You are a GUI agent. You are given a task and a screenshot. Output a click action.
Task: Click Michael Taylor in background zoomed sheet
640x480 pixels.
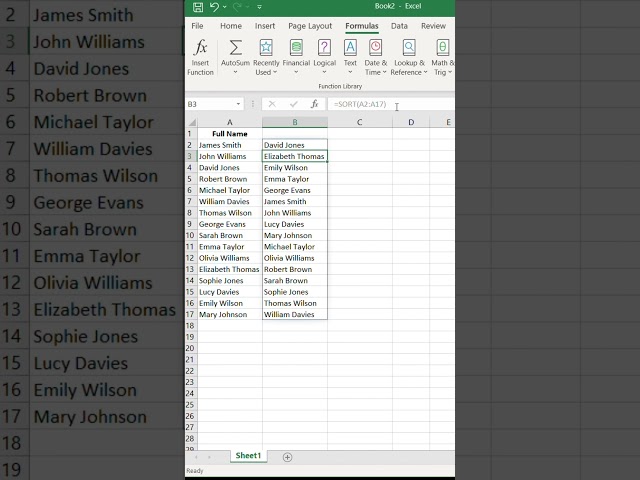click(94, 122)
